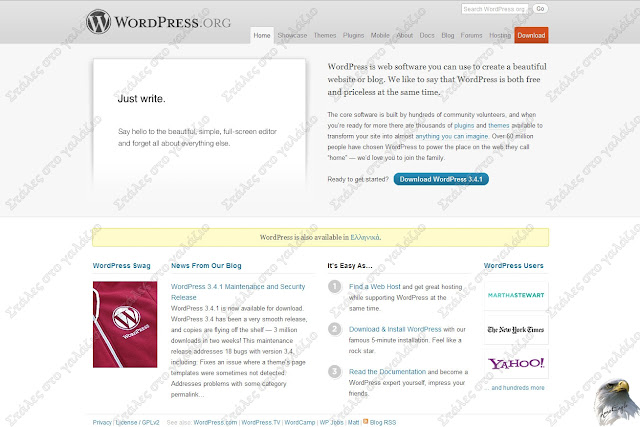Open the Blog menu item
640x427 pixels.
(x=448, y=36)
